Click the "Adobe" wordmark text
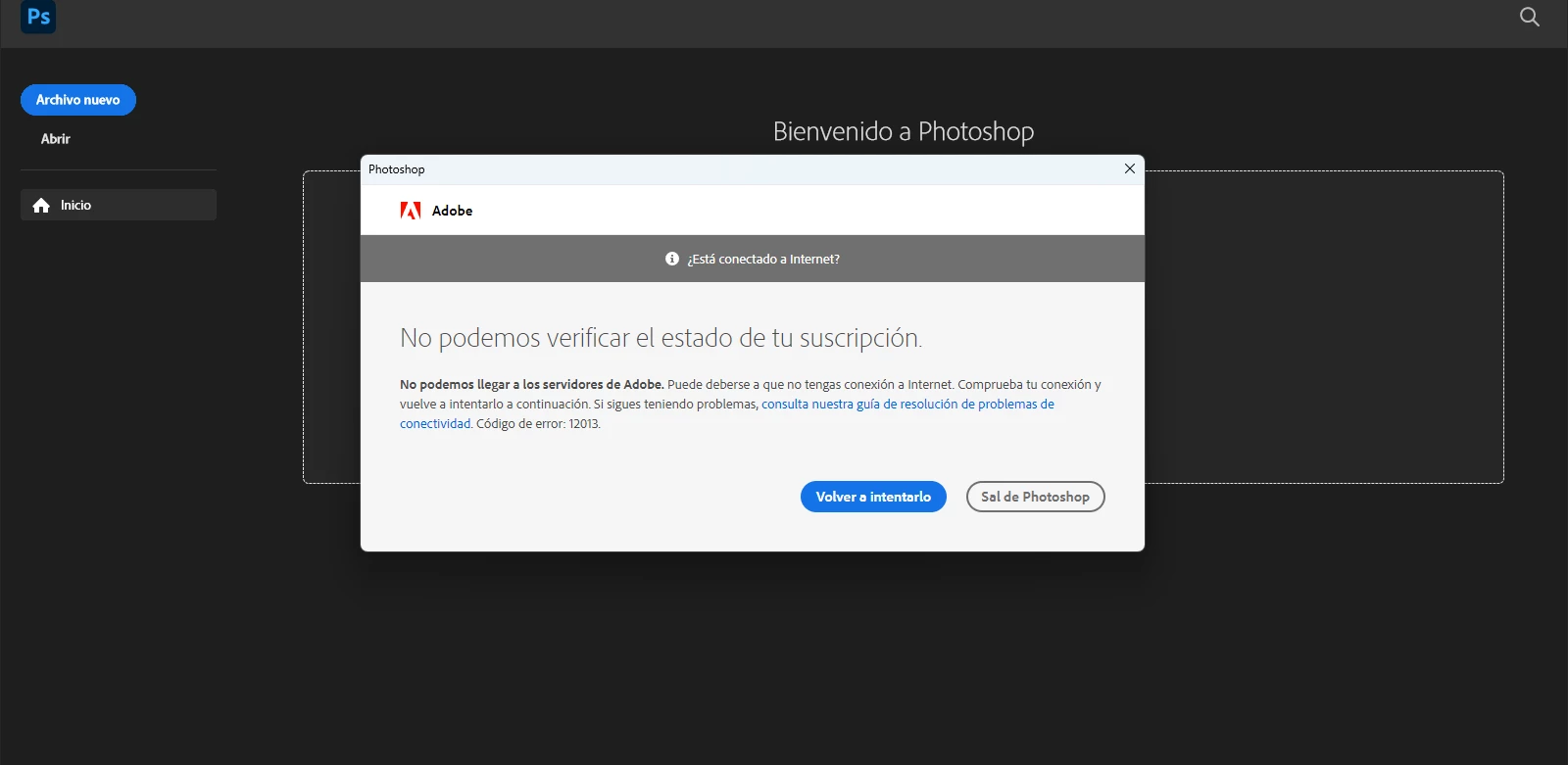This screenshot has width=1568, height=765. 453,211
